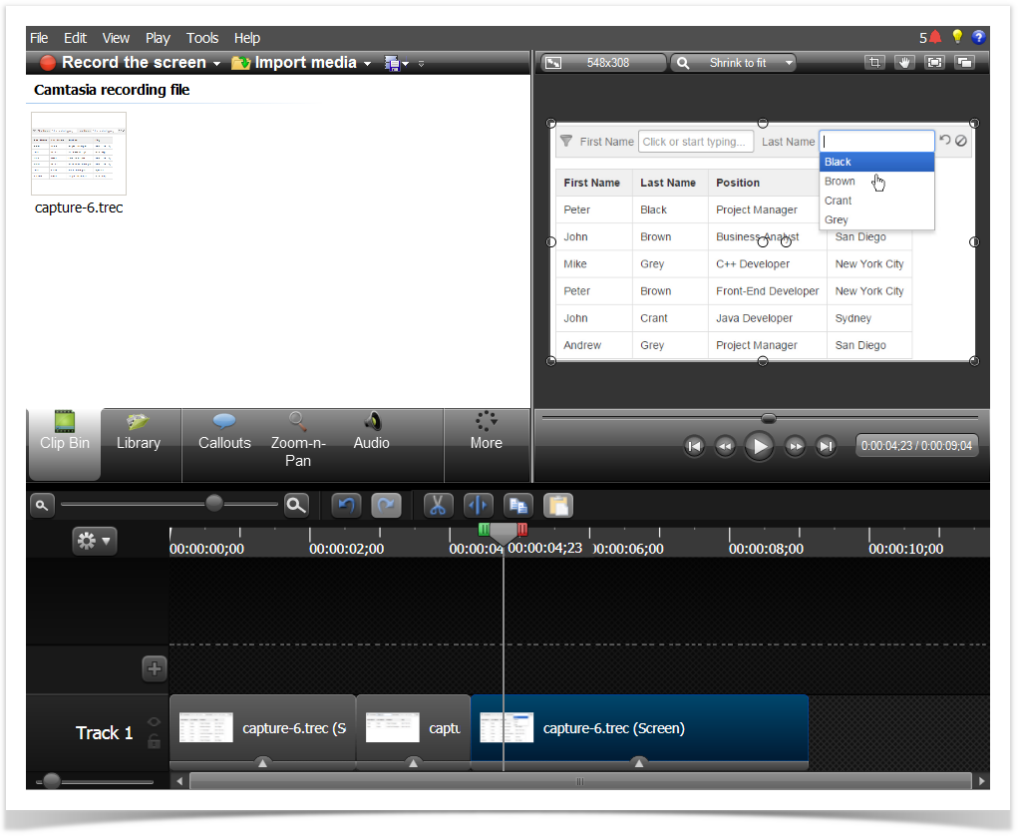
Task: Switch to the Library tab
Action: [x=138, y=443]
